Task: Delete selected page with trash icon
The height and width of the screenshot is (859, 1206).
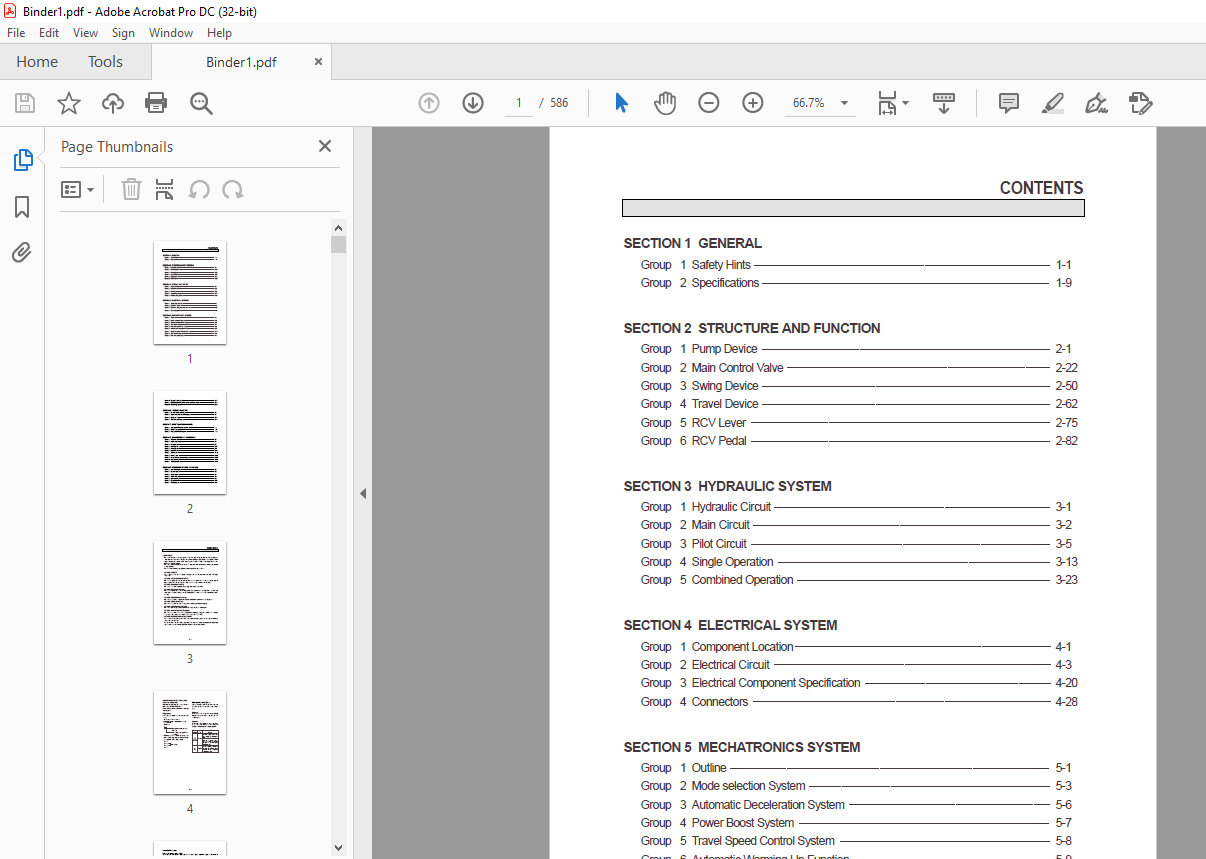Action: [x=131, y=189]
